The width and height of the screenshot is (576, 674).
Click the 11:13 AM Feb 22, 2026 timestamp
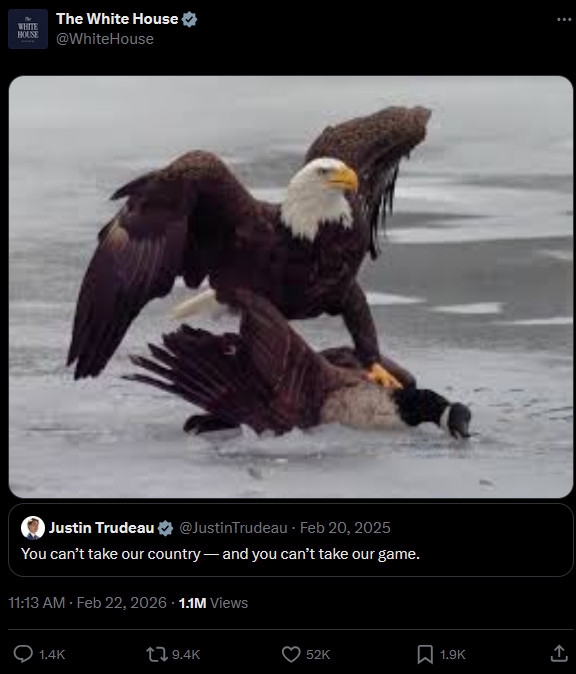click(x=87, y=603)
